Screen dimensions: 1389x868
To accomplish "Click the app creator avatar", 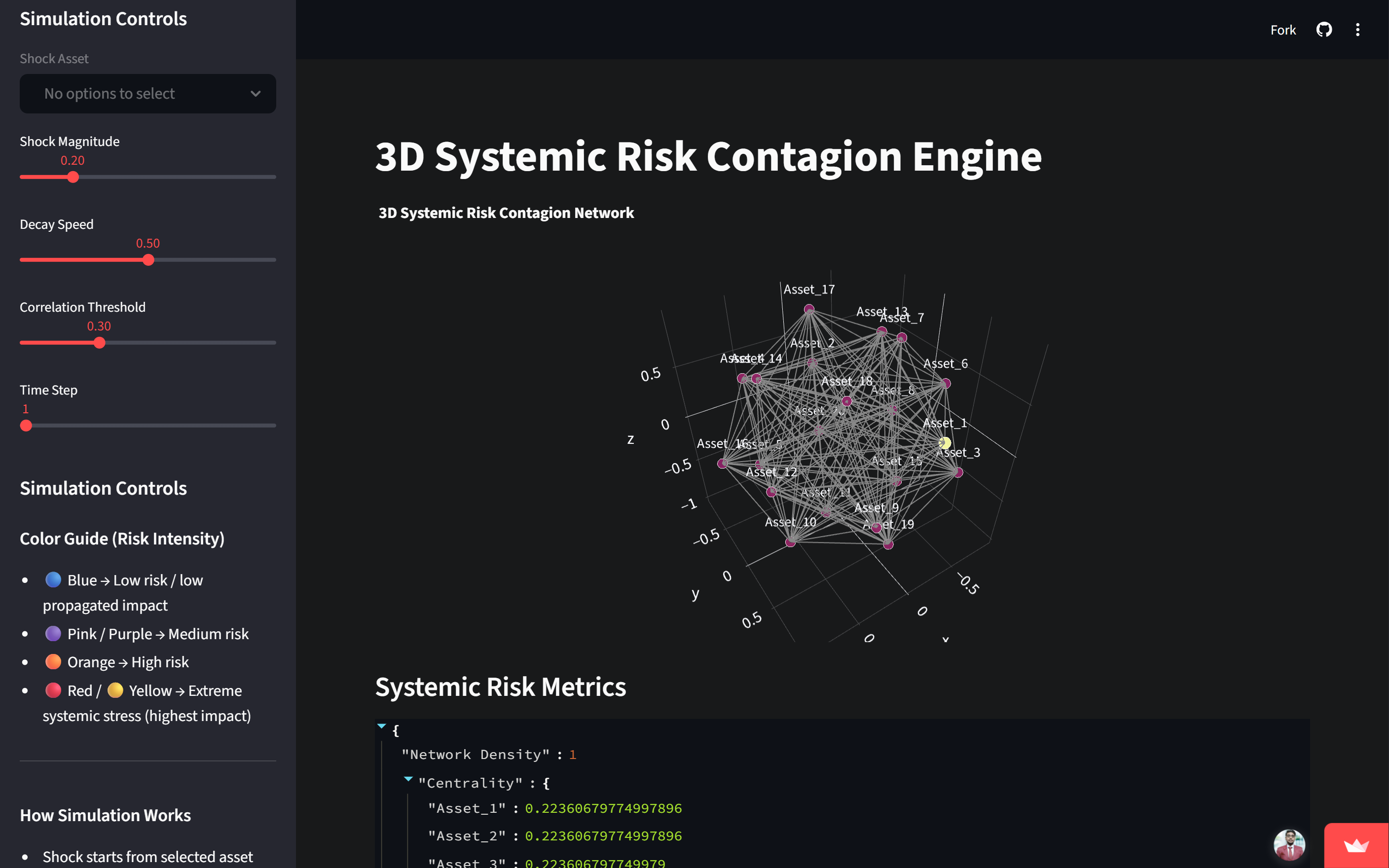I will pos(1289,844).
